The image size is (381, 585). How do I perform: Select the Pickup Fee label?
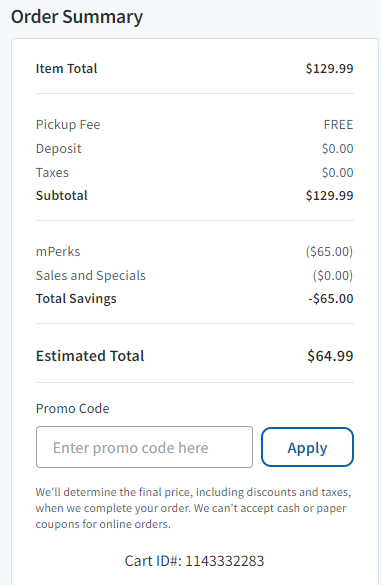tap(68, 125)
